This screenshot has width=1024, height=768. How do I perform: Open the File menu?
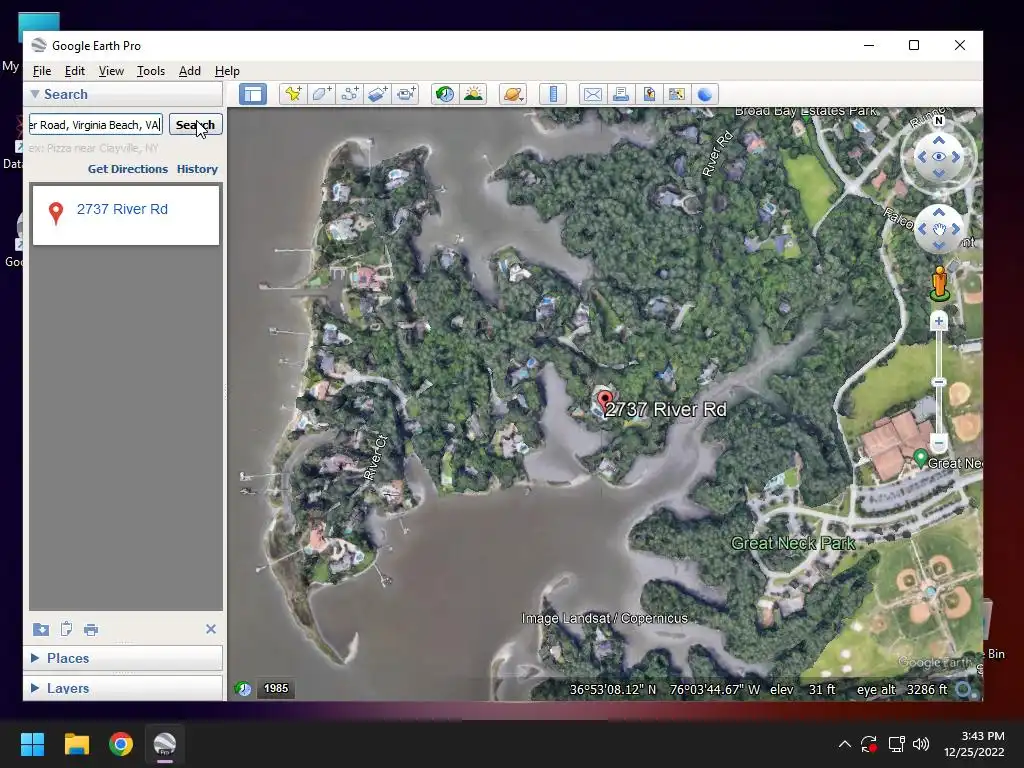tap(42, 71)
